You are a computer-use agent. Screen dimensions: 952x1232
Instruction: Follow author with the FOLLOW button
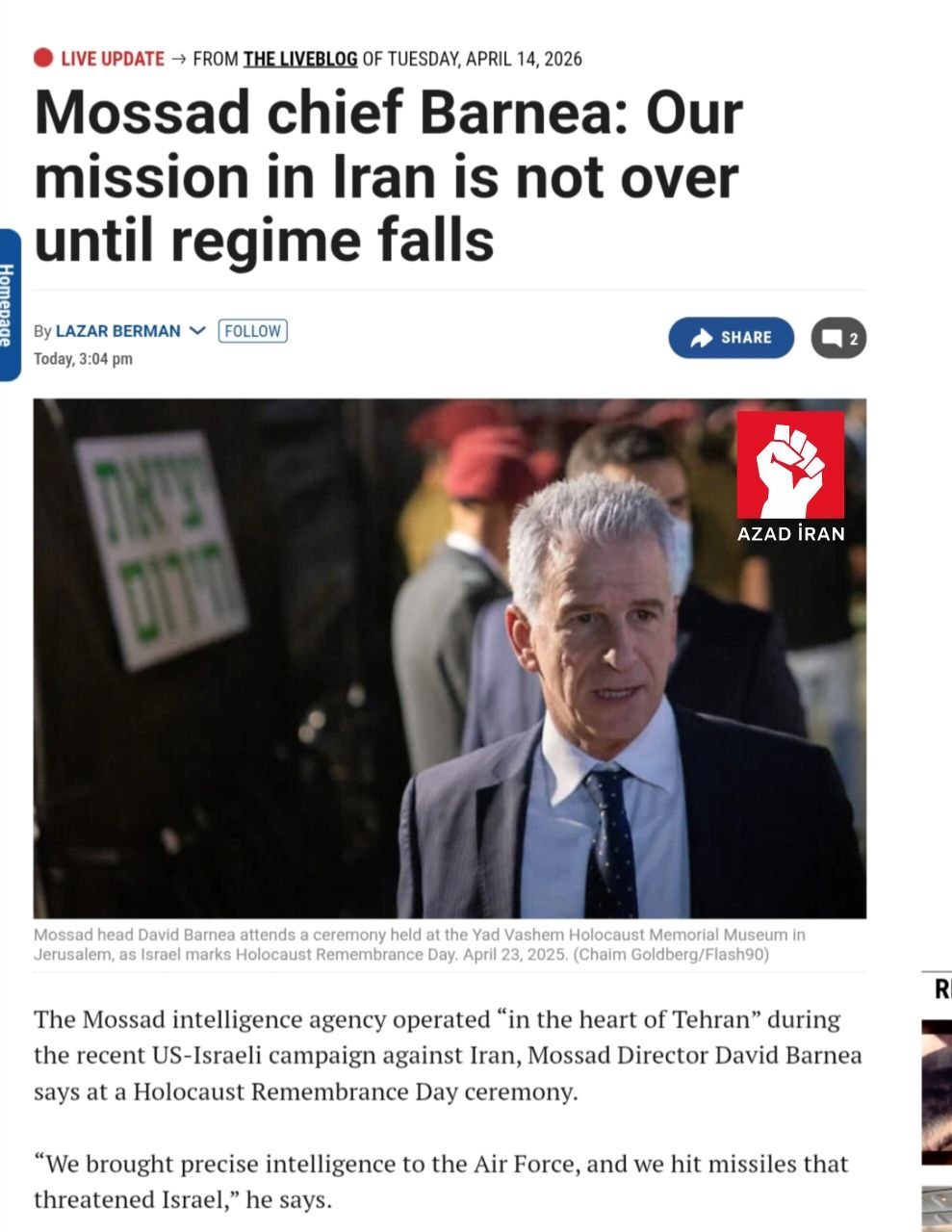(253, 331)
